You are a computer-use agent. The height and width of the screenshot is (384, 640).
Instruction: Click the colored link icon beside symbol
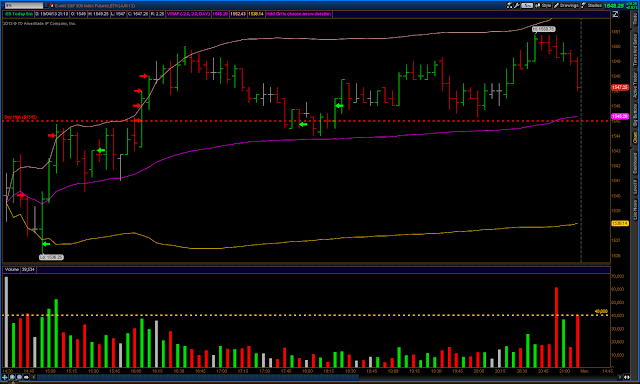coord(51,5)
